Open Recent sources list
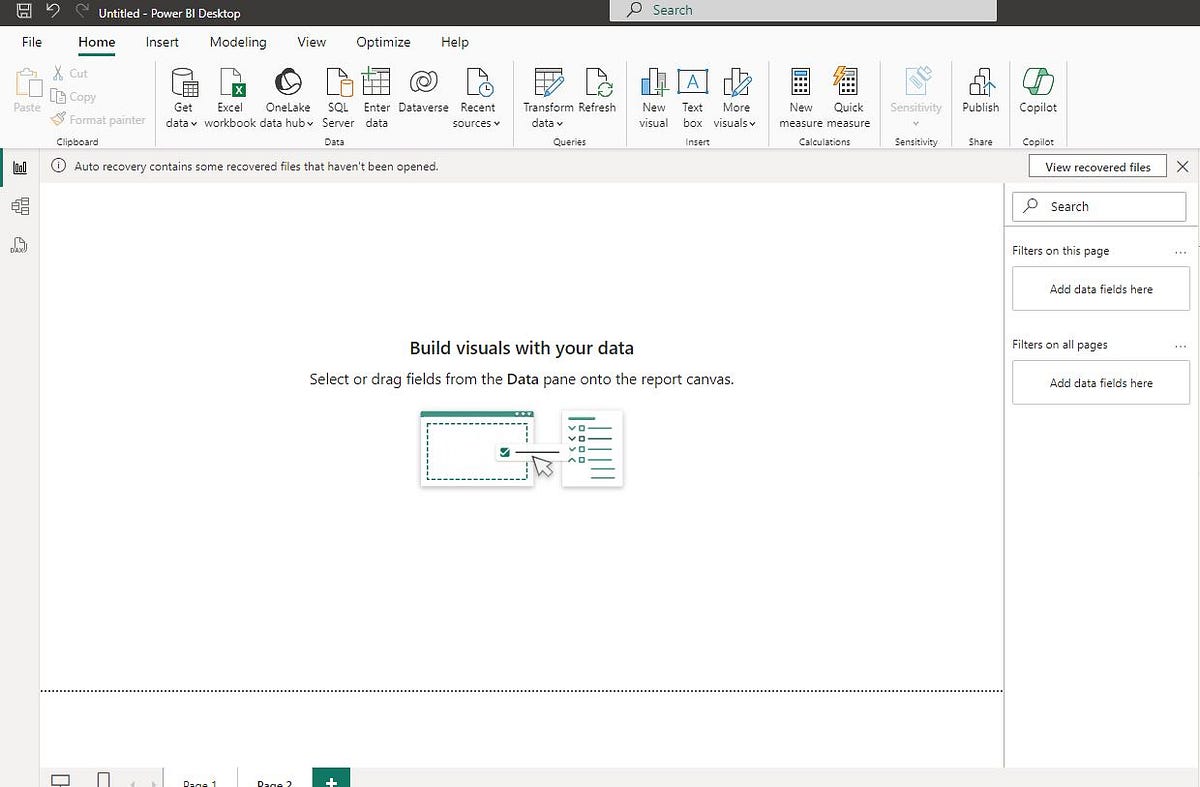 coord(477,99)
